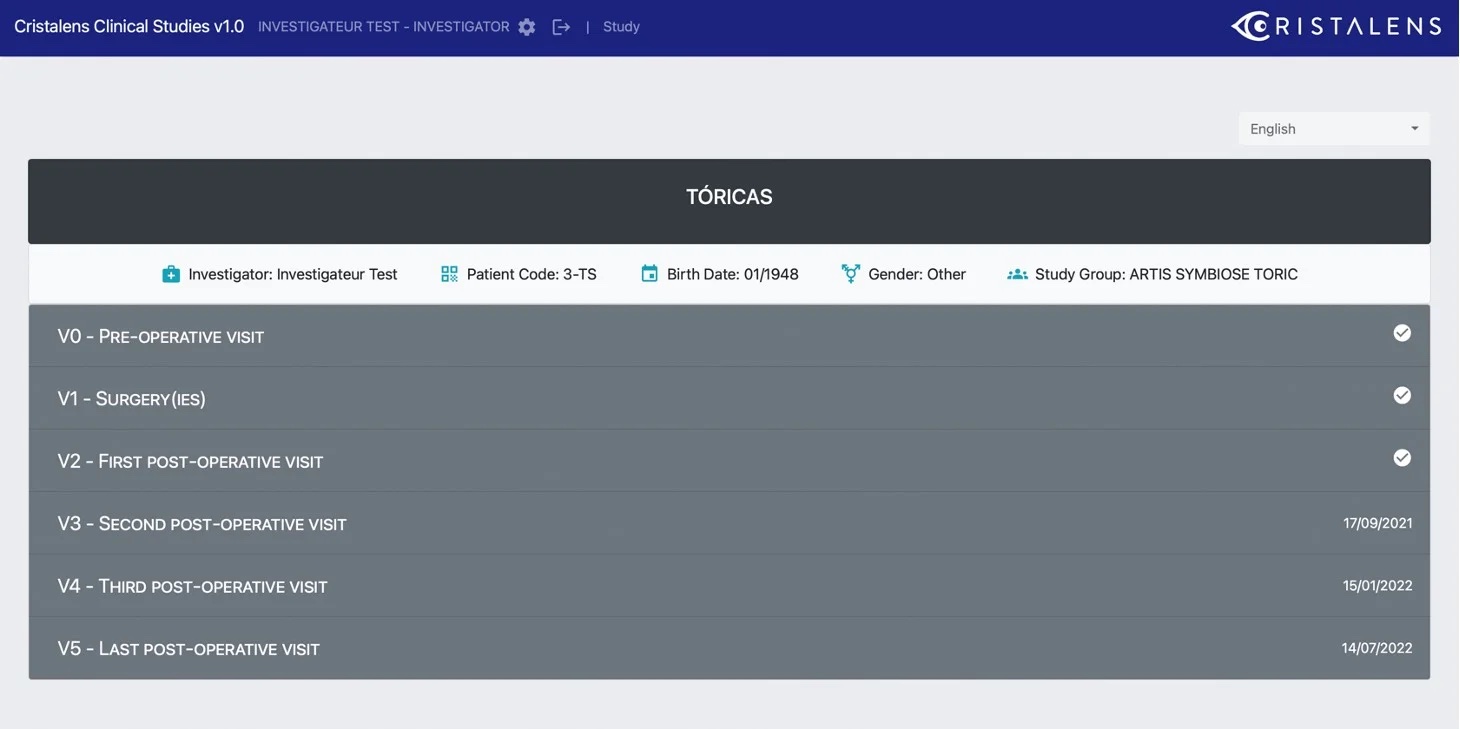Viewport: 1460px width, 729px height.
Task: Expand V4 - Third post-operative visit
Action: point(192,586)
